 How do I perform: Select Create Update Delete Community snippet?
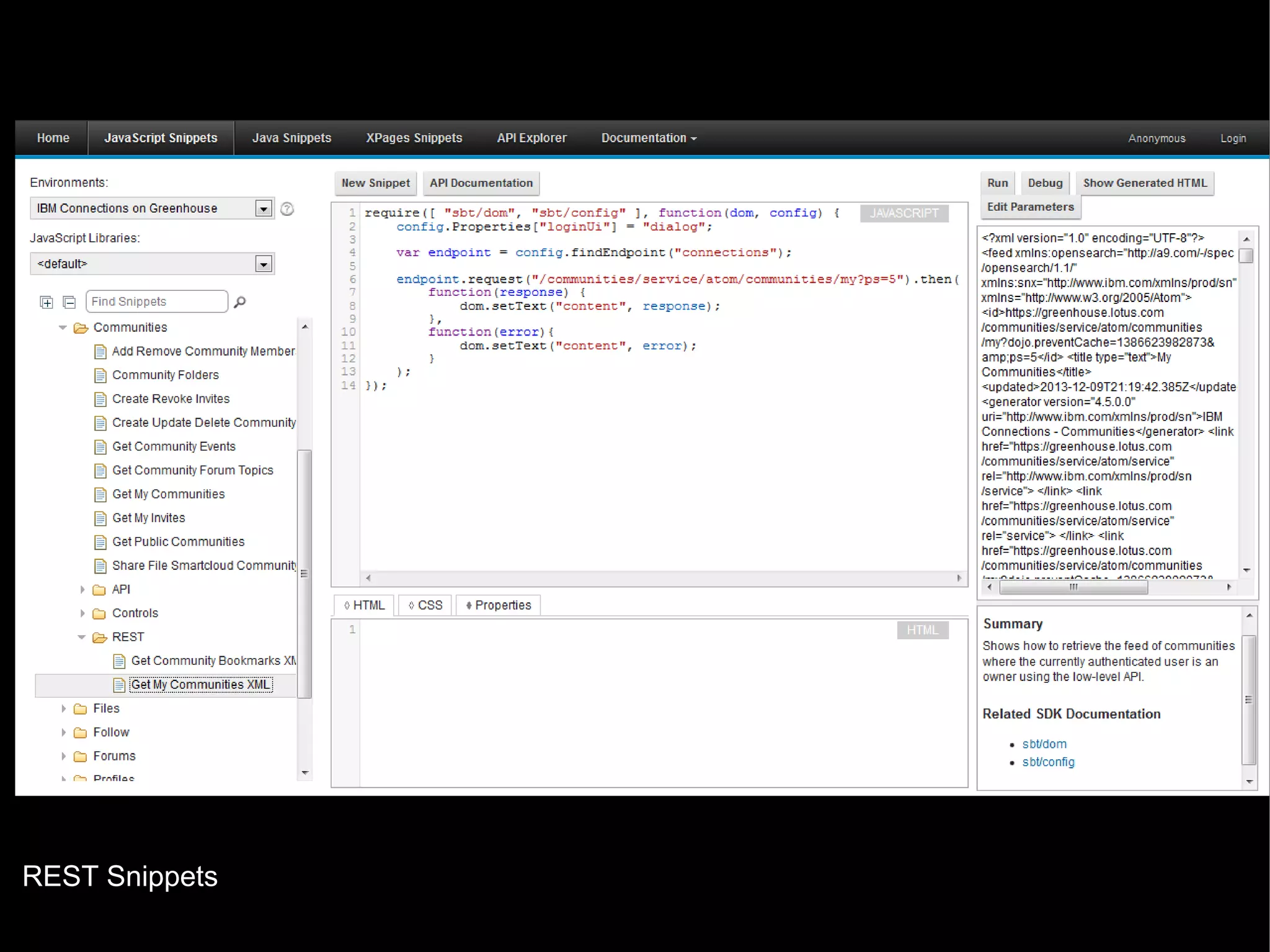point(204,423)
